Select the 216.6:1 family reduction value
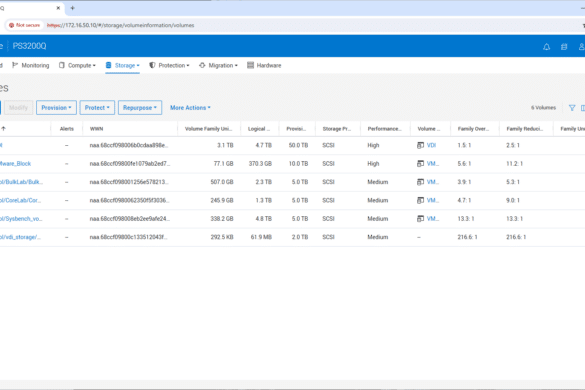Screen dimensions: 585x390 [x=516, y=237]
